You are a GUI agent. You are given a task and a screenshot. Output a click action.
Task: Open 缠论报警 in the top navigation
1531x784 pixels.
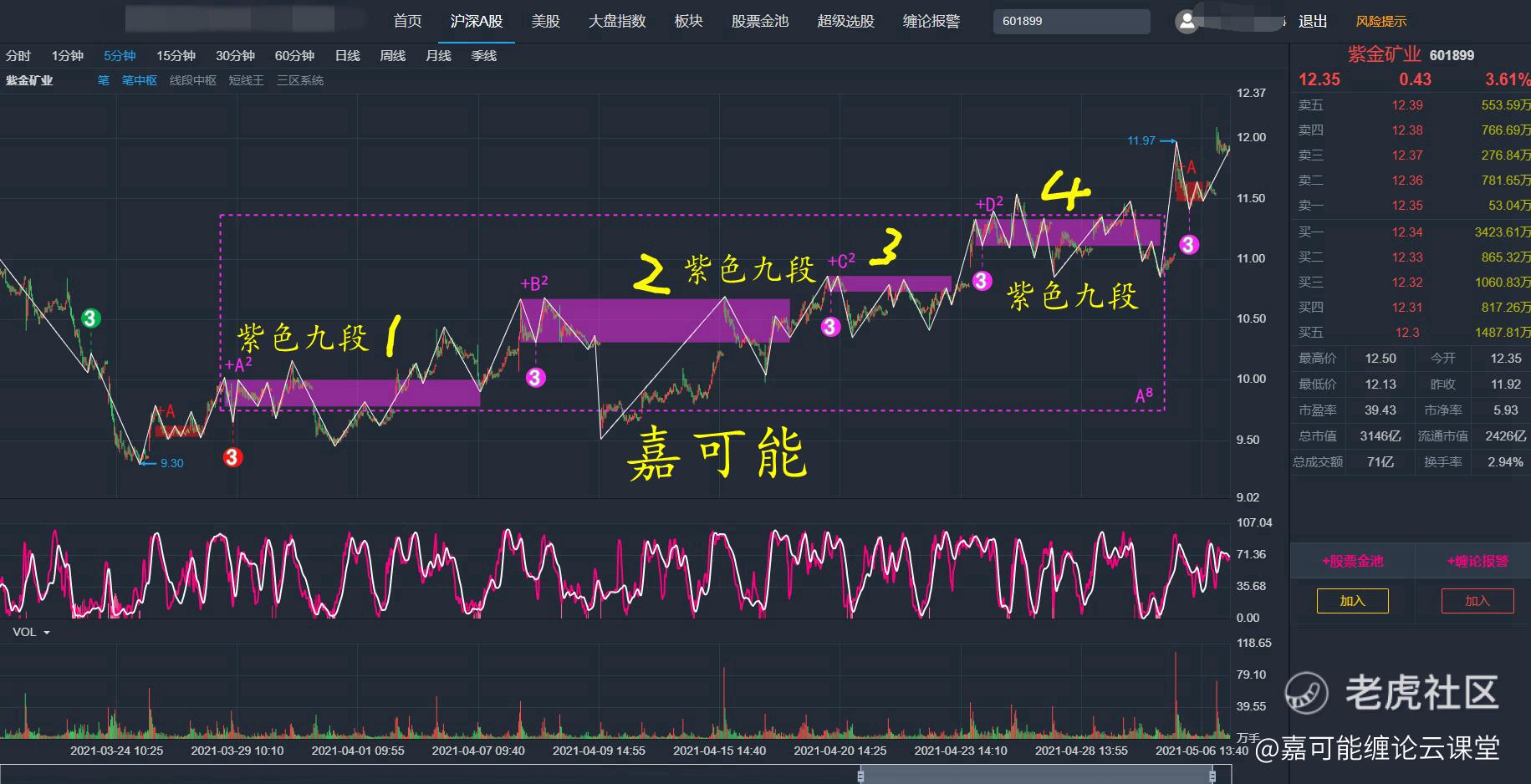pos(931,21)
